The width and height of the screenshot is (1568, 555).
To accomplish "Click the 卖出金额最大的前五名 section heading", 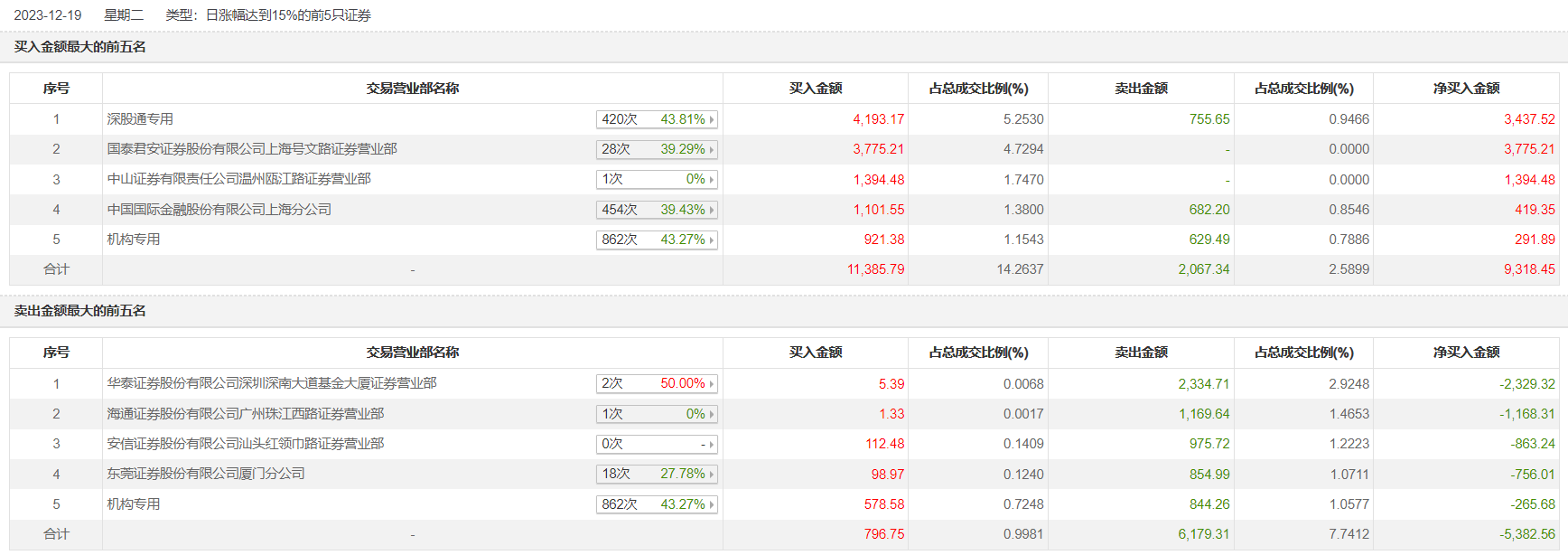I will point(80,311).
